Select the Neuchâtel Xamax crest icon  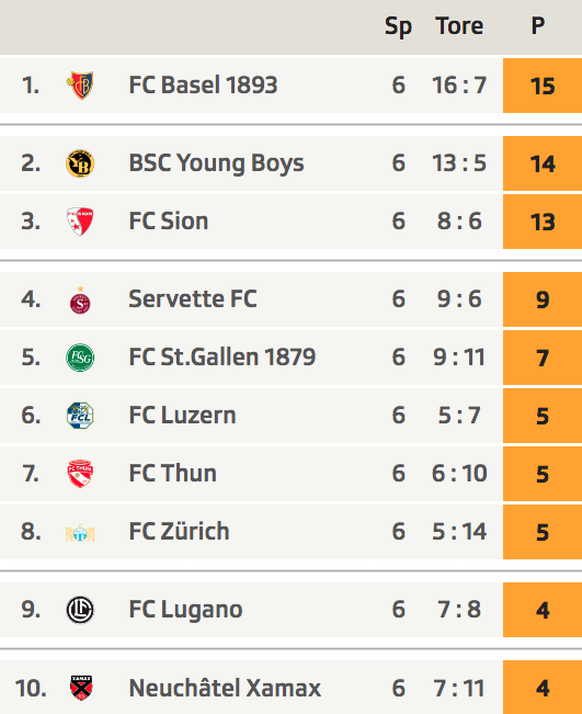point(81,688)
